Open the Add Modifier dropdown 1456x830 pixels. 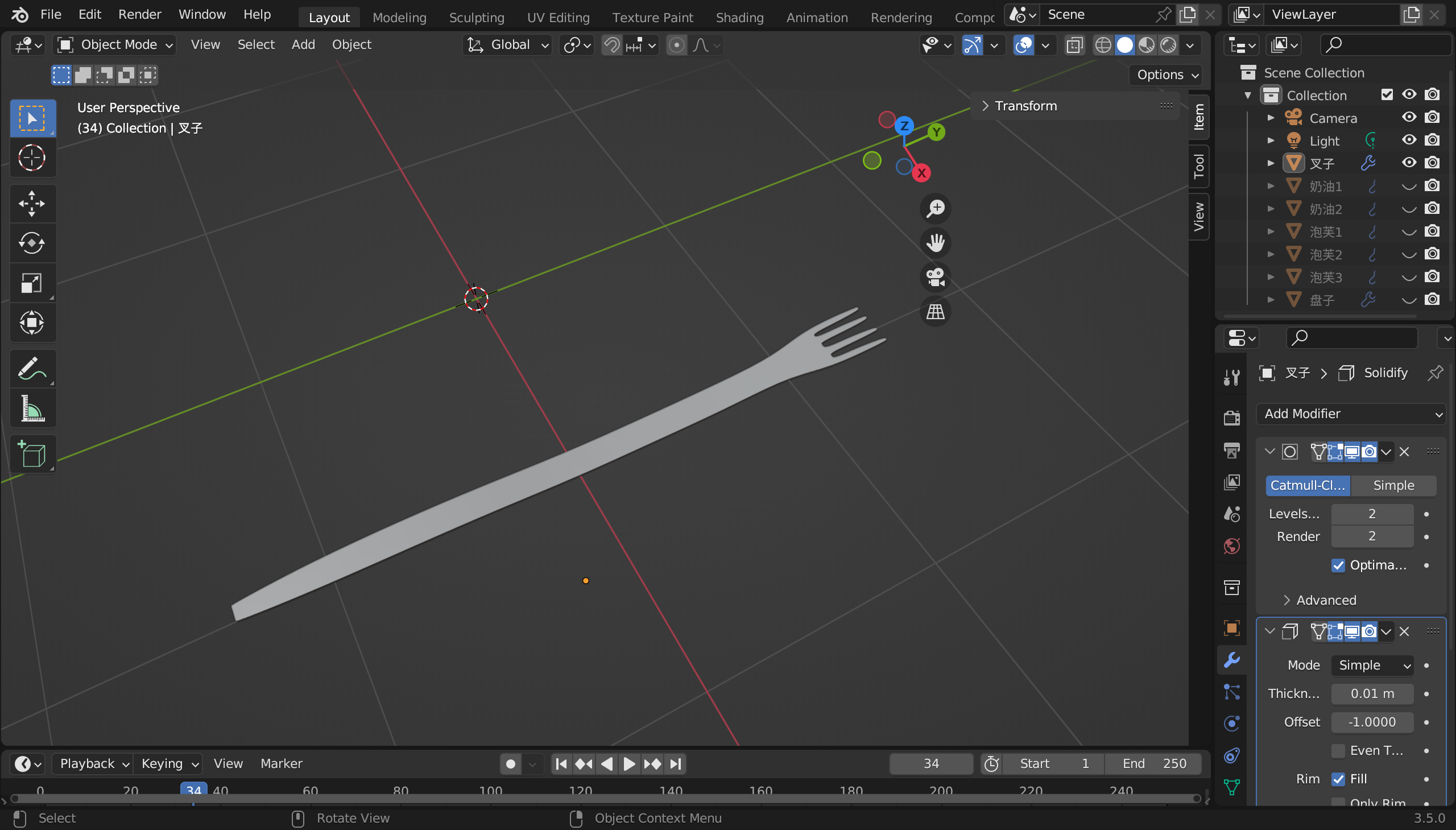(1351, 414)
